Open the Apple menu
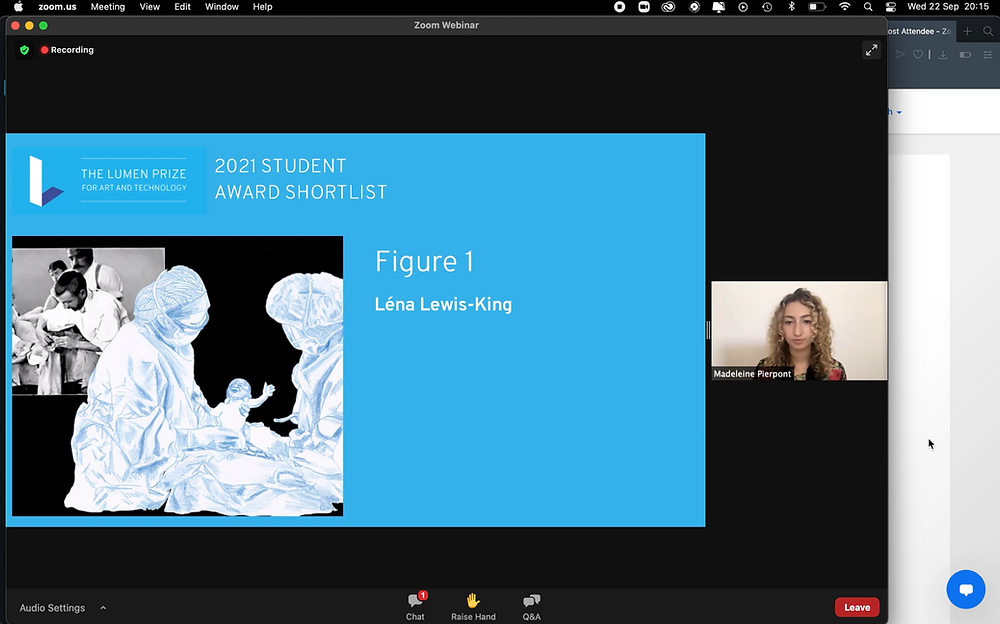Screen dimensions: 1000x624 (x=18, y=7)
